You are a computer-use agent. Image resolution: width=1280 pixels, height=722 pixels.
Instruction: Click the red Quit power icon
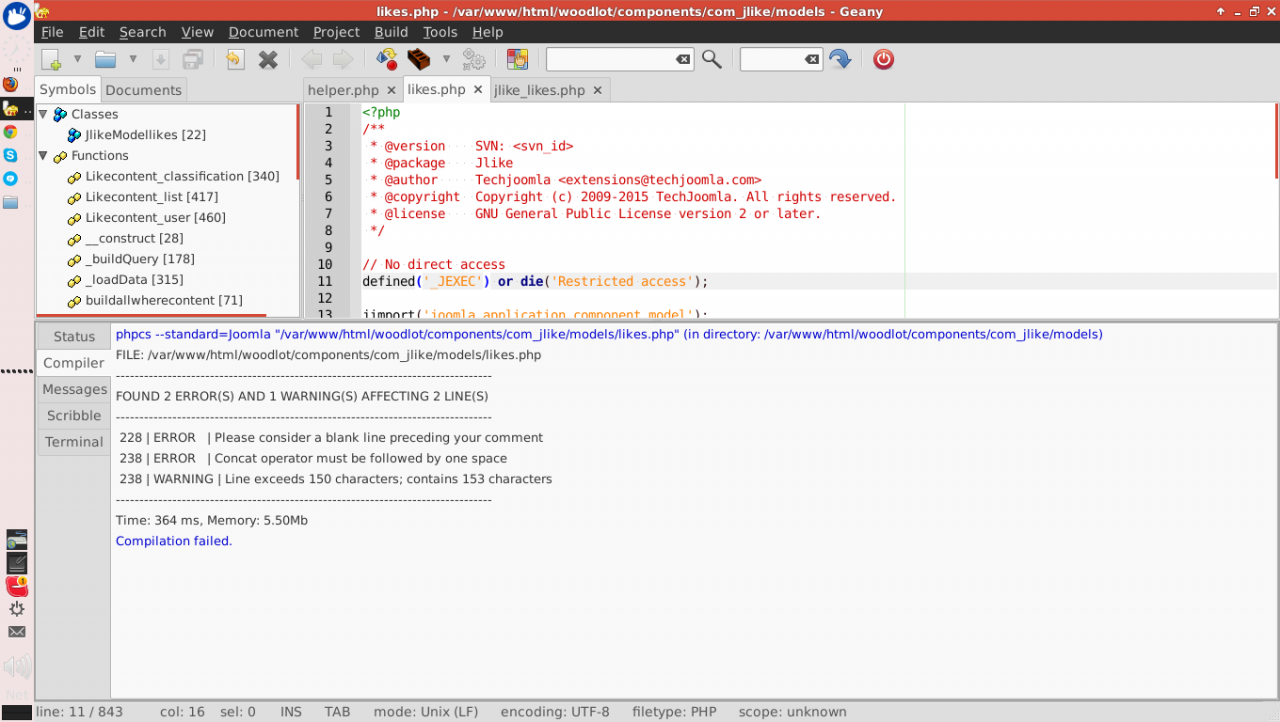[883, 59]
